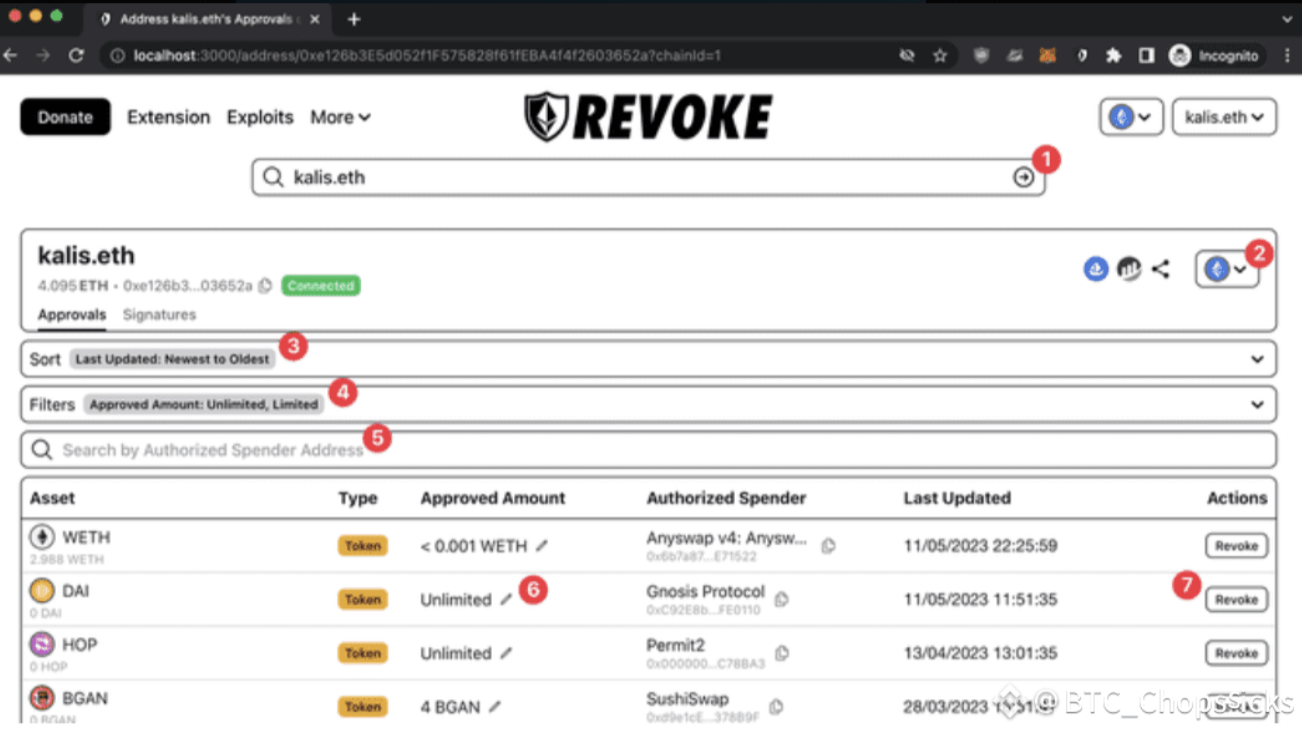Click the Gnosis Protocol spender name
The height and width of the screenshot is (731, 1302).
705,591
